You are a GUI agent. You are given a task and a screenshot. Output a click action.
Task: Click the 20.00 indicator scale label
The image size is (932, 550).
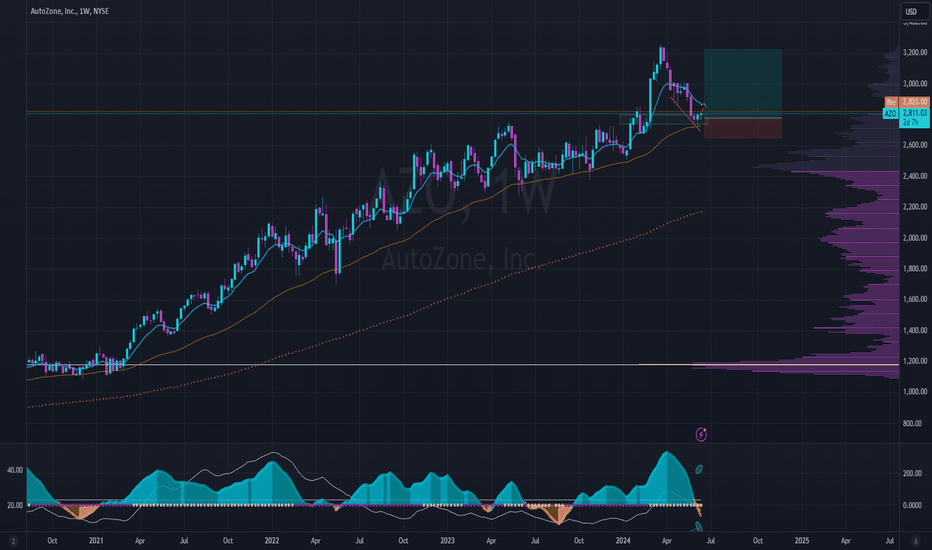pyautogui.click(x=15, y=505)
